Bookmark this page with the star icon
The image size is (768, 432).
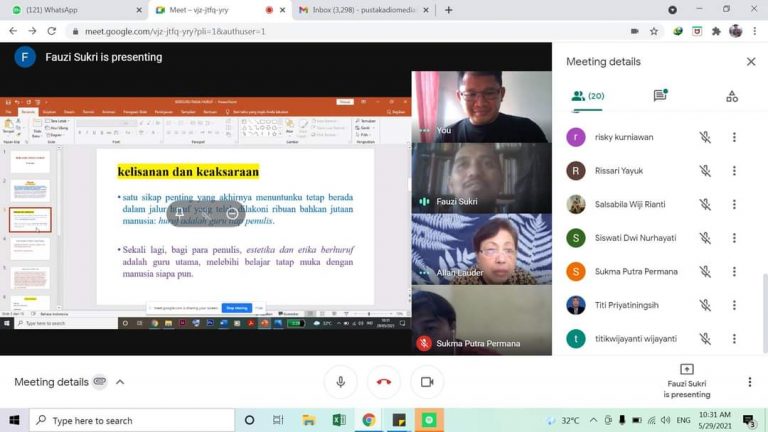[654, 31]
